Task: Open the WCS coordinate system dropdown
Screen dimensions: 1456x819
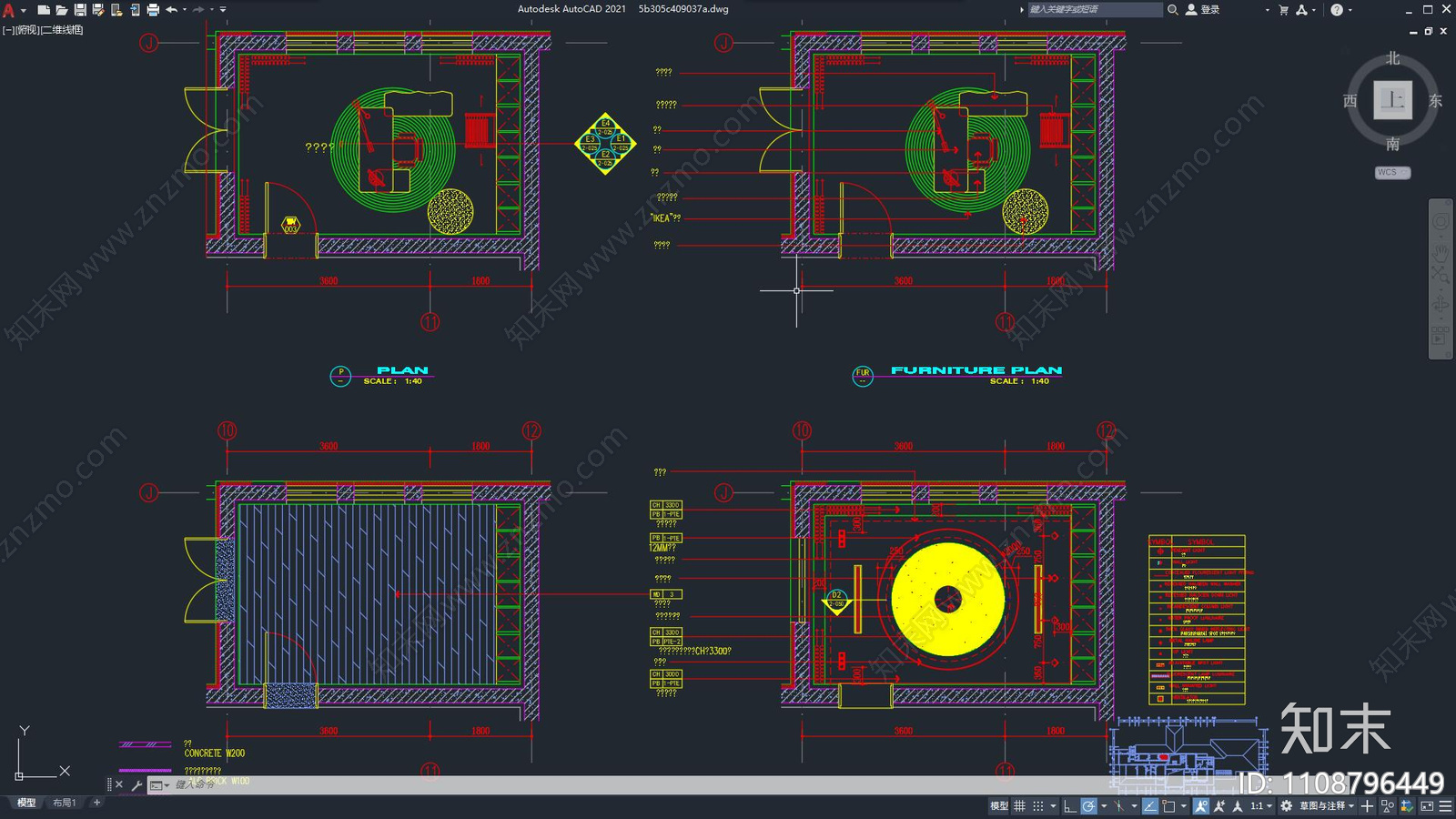Action: coord(1392,172)
